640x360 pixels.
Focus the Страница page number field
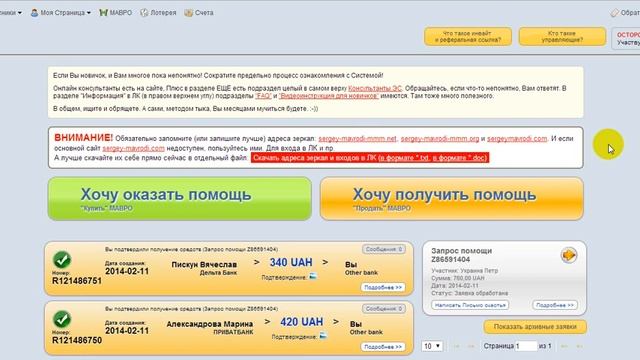(526, 346)
